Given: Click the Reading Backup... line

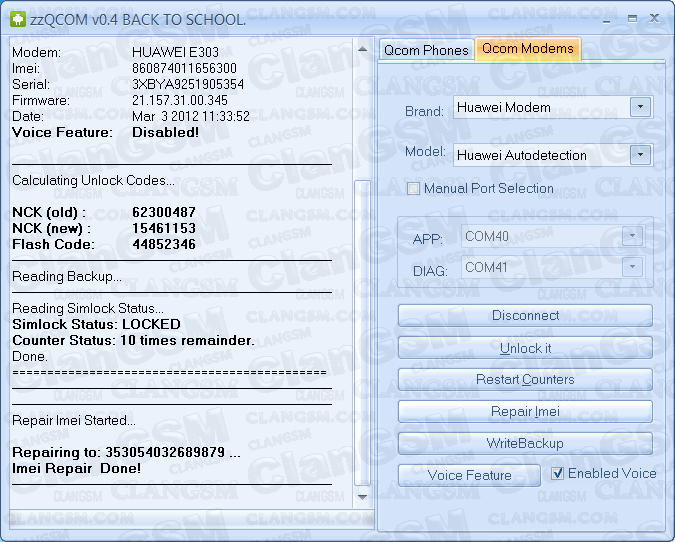Looking at the screenshot, I should (67, 276).
